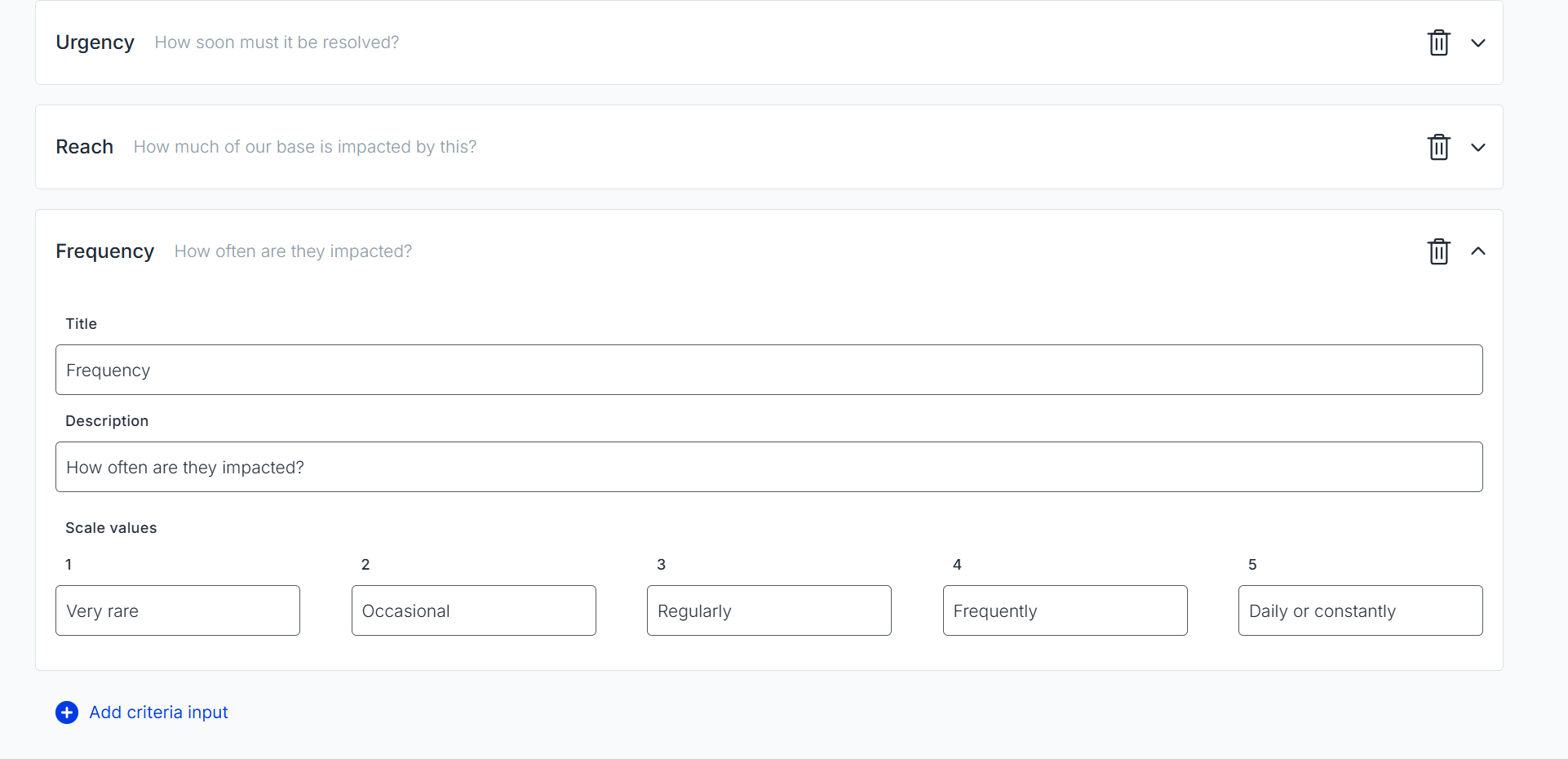Edit the Daily or constantly field
This screenshot has width=1568, height=759.
click(1360, 610)
